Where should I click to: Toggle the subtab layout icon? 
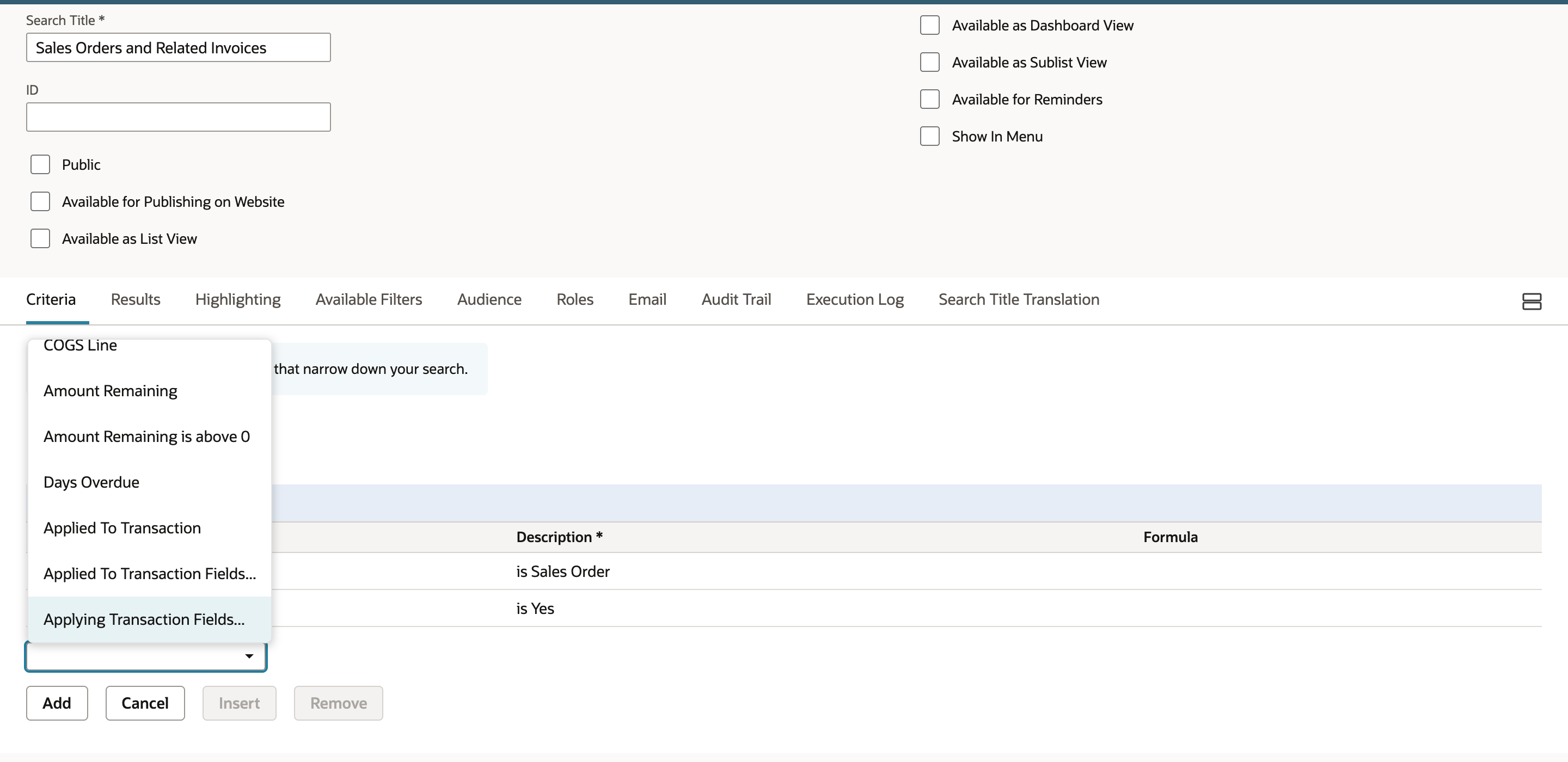(1532, 302)
